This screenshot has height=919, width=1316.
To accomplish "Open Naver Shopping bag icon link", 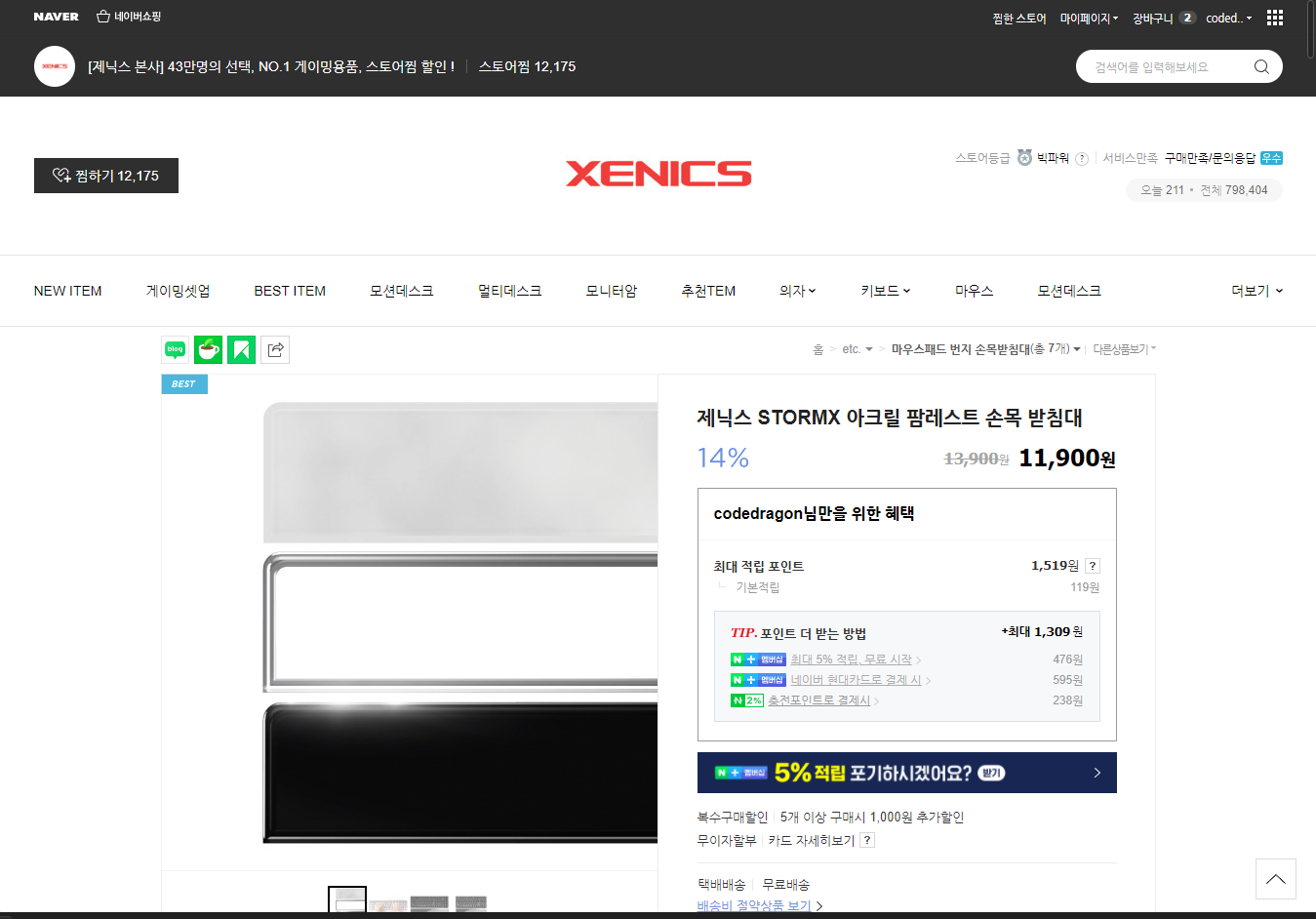I will [129, 17].
